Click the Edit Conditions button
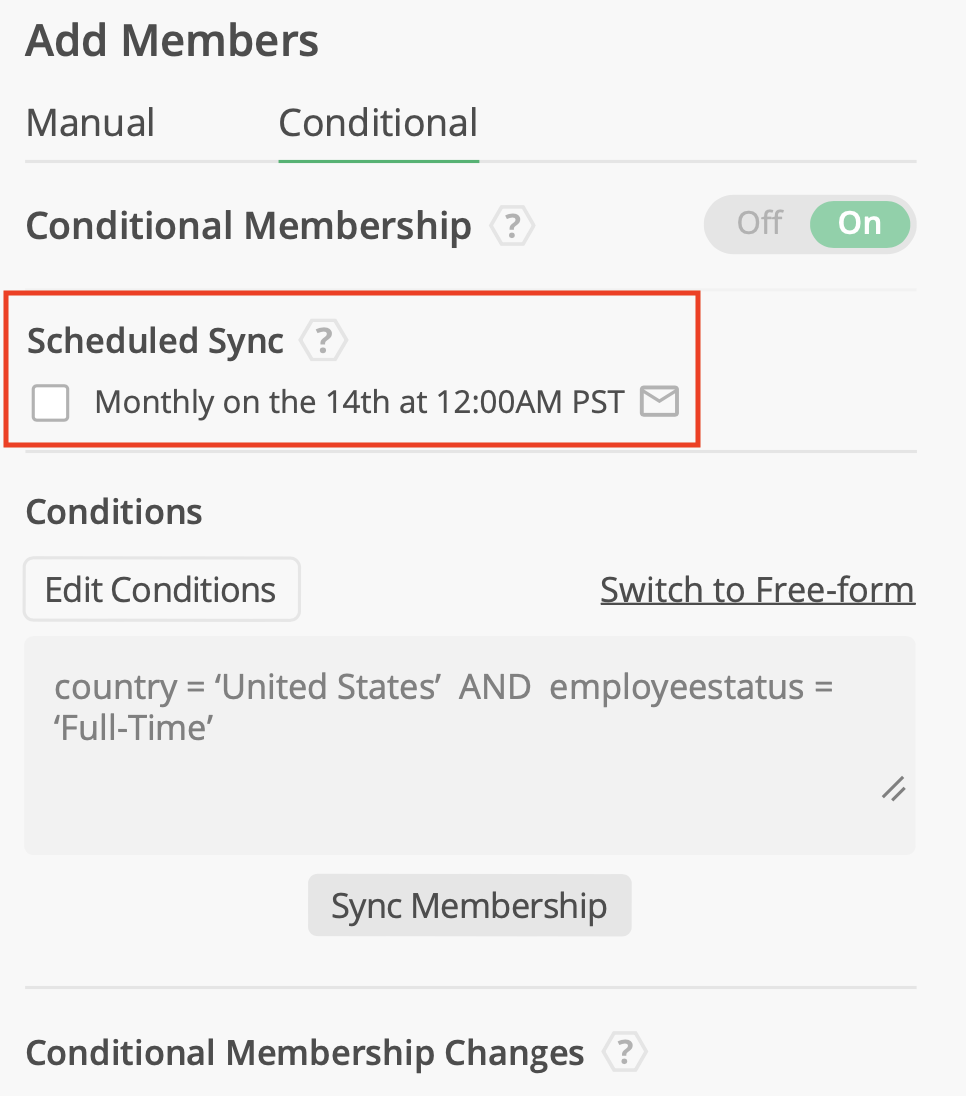This screenshot has height=1096, width=966. [x=161, y=590]
